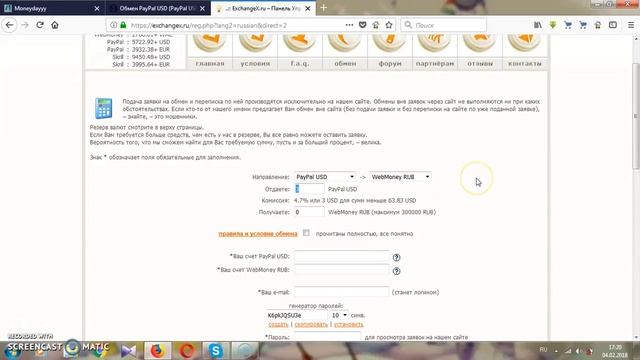Viewport: 640px width, 360px height.
Task: Click the vertical page scrollbar thumb
Action: point(636,116)
